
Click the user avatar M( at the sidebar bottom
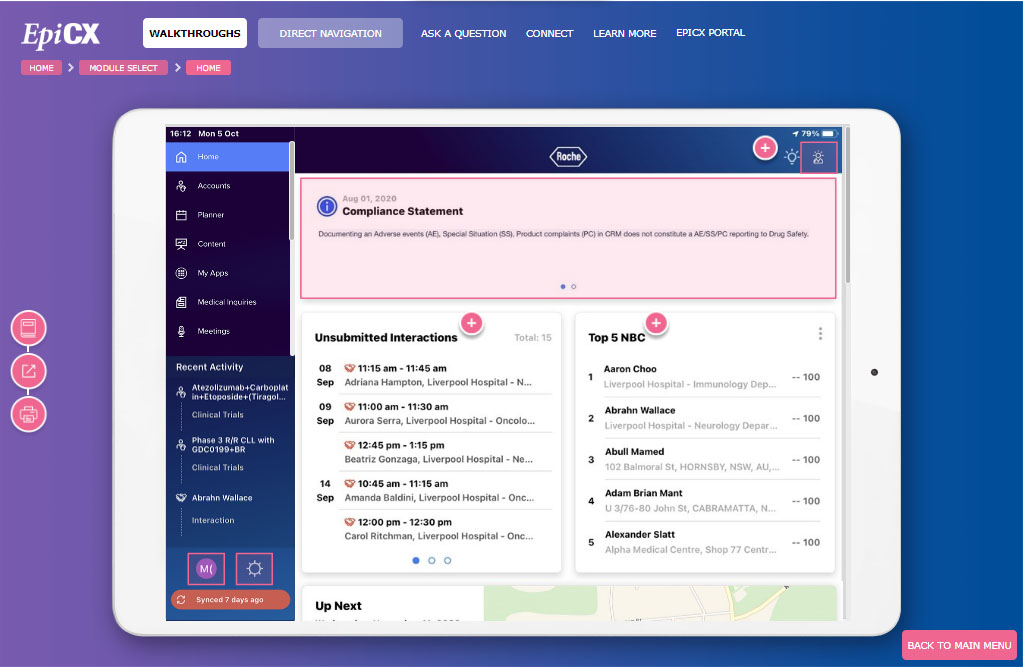coord(206,568)
